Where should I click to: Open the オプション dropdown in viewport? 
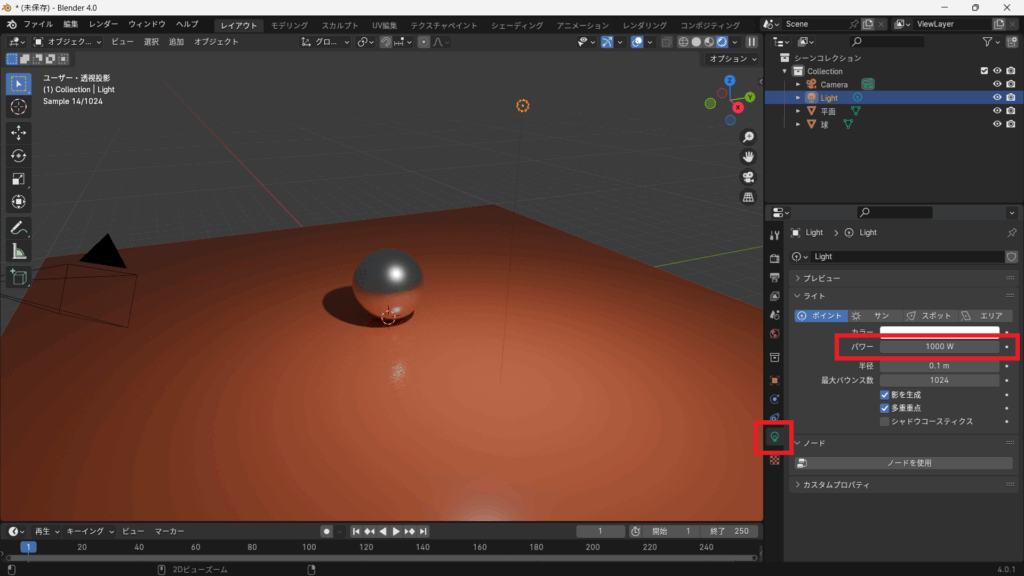point(731,59)
